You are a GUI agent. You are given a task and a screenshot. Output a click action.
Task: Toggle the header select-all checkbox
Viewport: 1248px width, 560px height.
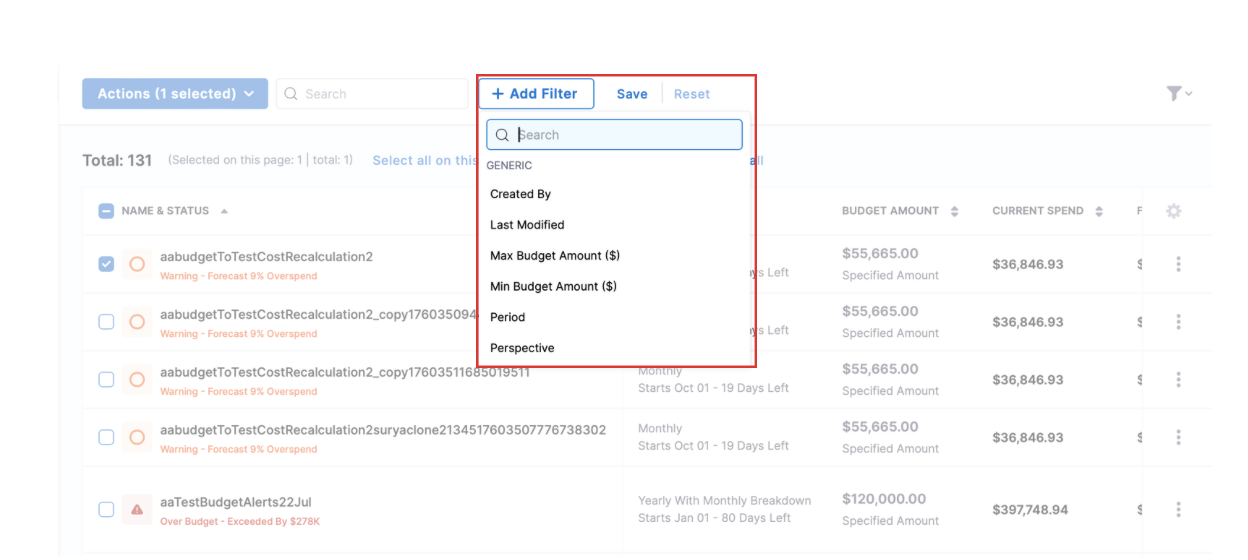106,211
